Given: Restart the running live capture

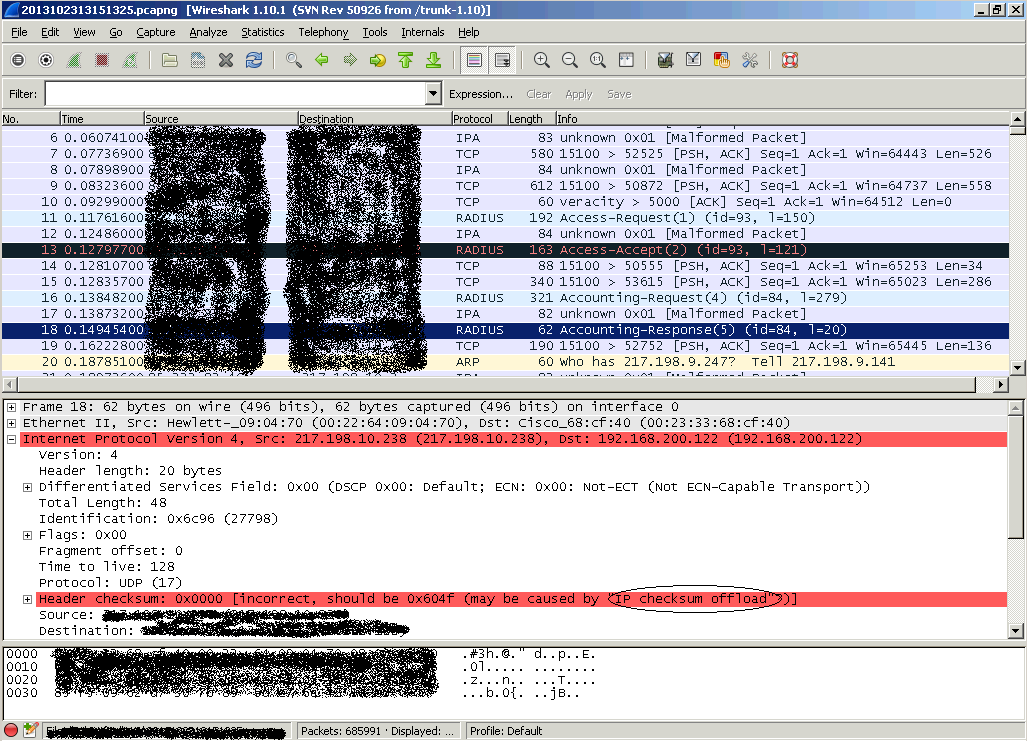Looking at the screenshot, I should point(130,60).
